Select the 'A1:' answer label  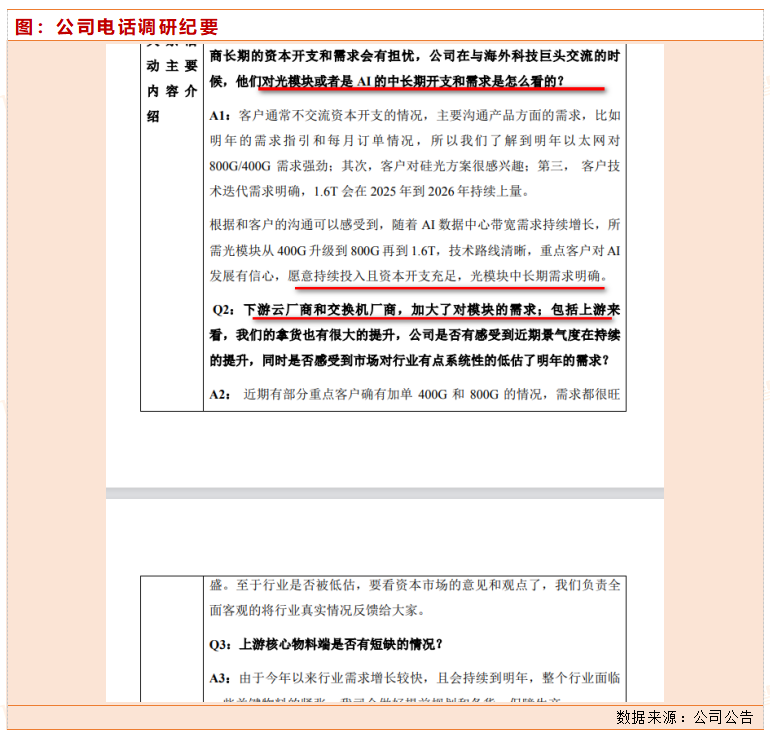pos(220,116)
